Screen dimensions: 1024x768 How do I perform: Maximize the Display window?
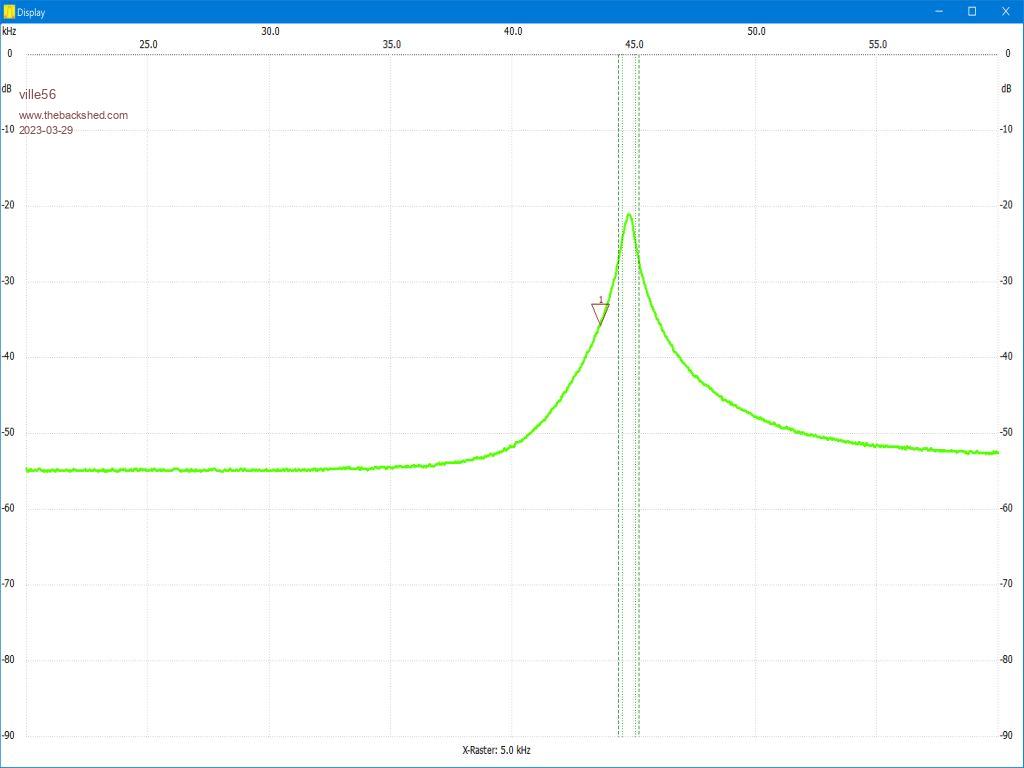[x=972, y=11]
